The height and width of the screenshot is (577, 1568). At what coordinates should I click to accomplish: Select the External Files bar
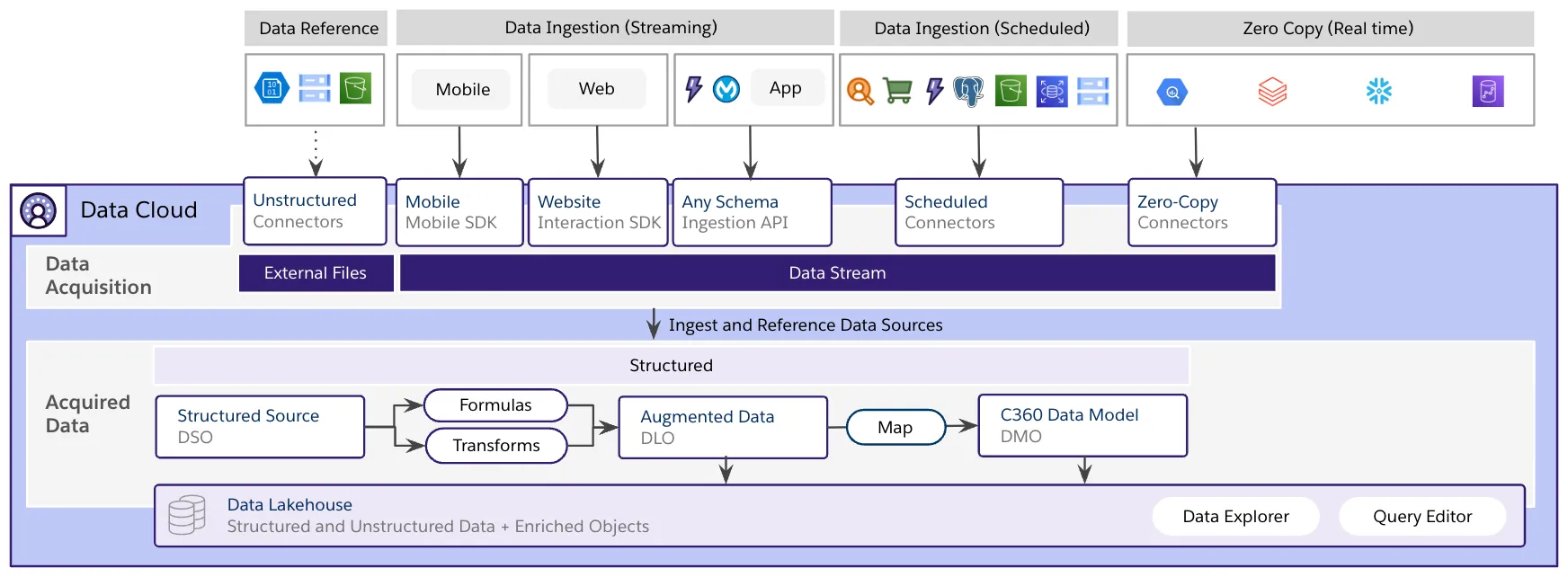[x=316, y=273]
